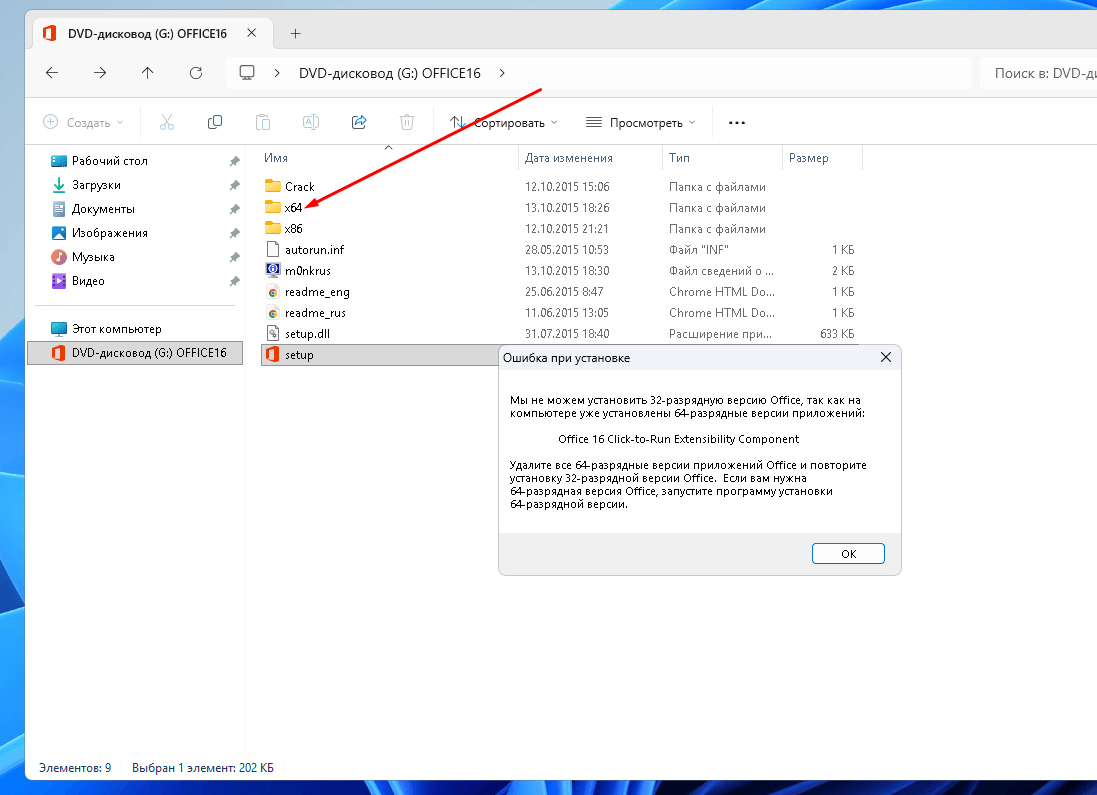
Task: Select the readme_eng file
Action: 317,292
